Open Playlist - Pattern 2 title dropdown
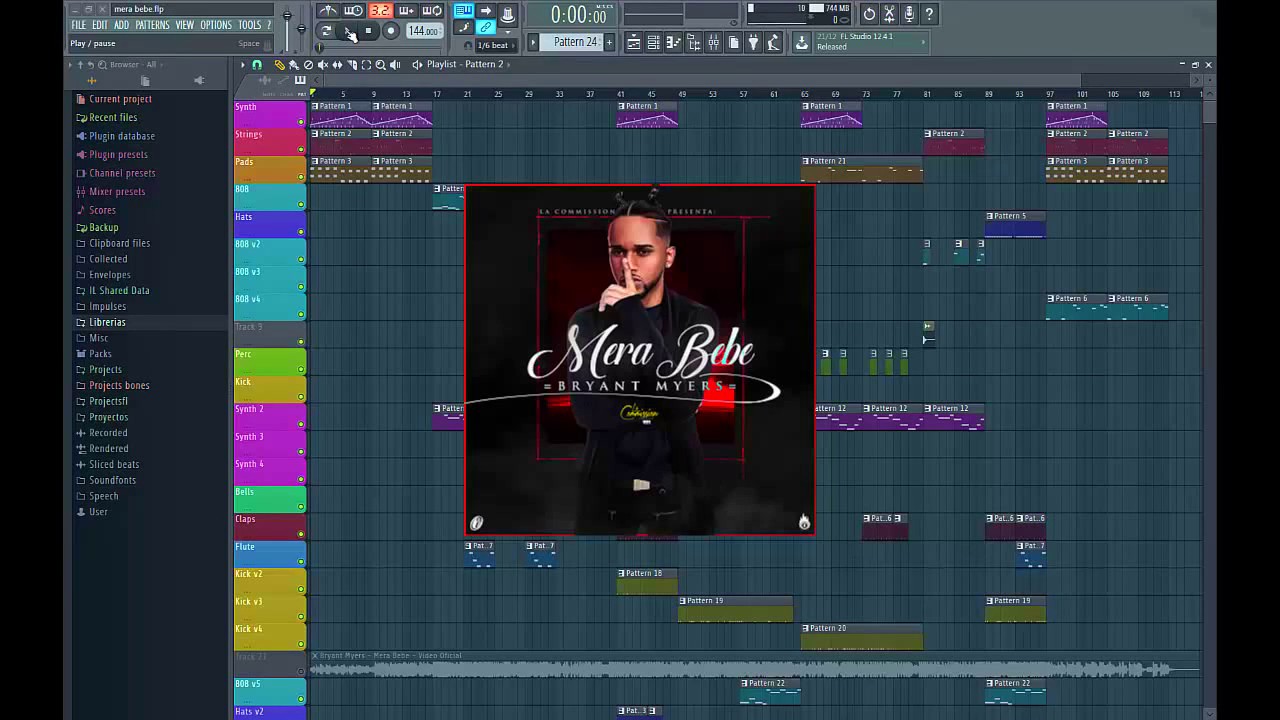This screenshot has height=720, width=1280. tap(465, 64)
